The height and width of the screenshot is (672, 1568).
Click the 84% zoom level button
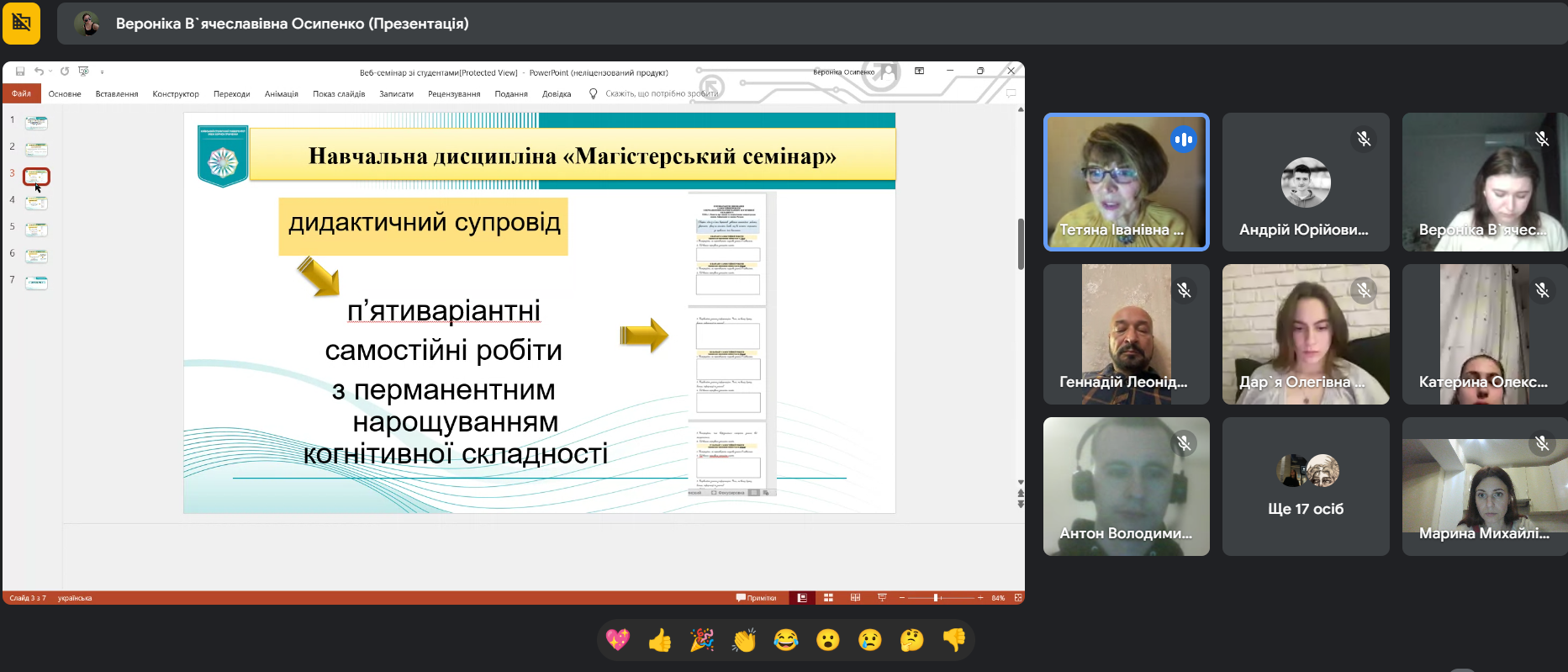(998, 598)
